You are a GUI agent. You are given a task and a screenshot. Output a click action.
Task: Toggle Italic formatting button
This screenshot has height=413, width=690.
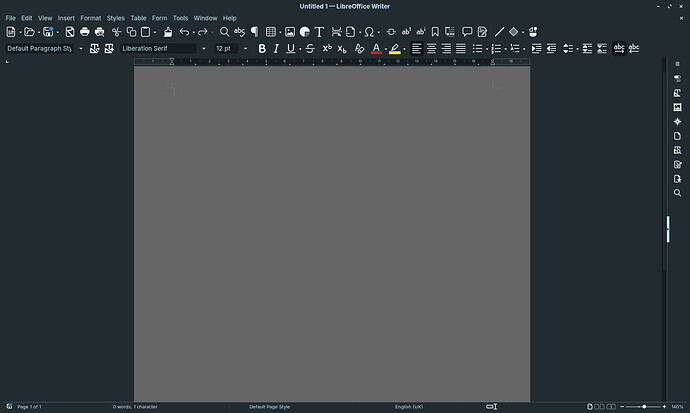276,48
